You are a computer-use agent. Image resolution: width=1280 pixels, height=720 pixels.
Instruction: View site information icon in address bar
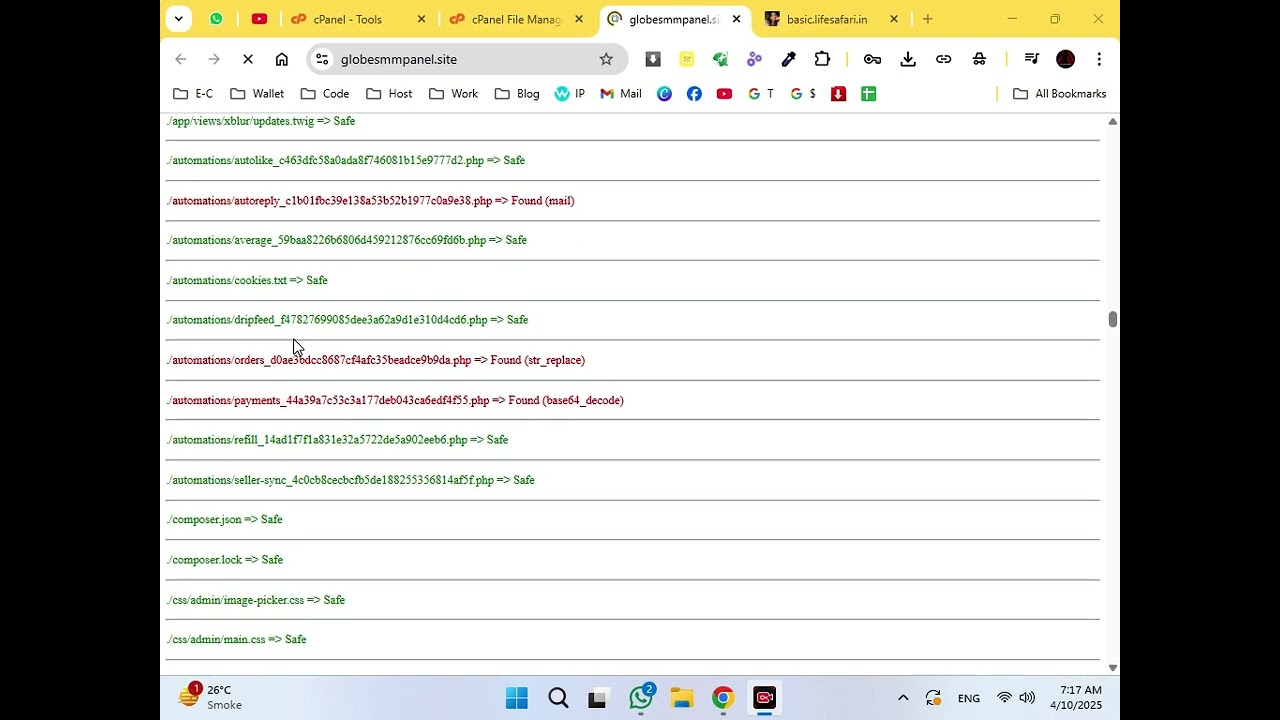coord(322,59)
